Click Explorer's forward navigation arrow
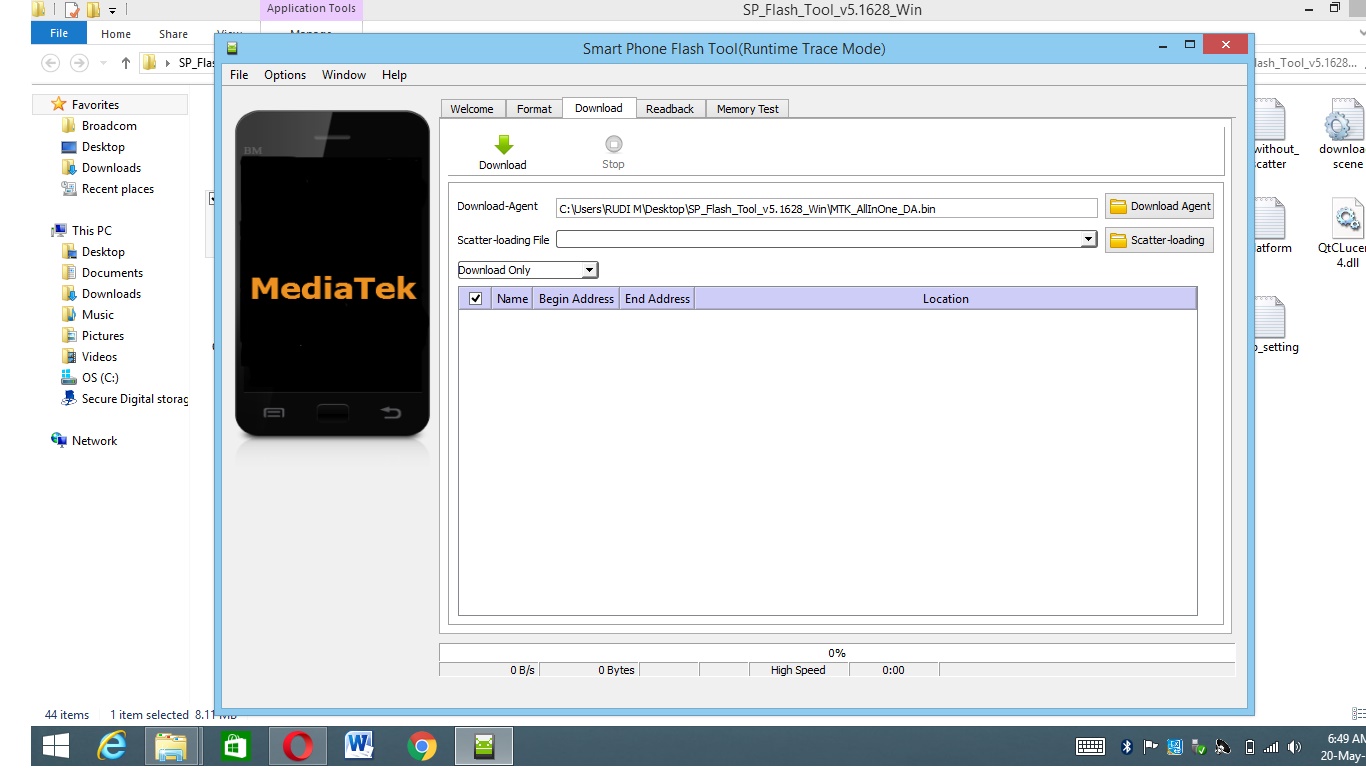The image size is (1366, 768). click(x=79, y=63)
